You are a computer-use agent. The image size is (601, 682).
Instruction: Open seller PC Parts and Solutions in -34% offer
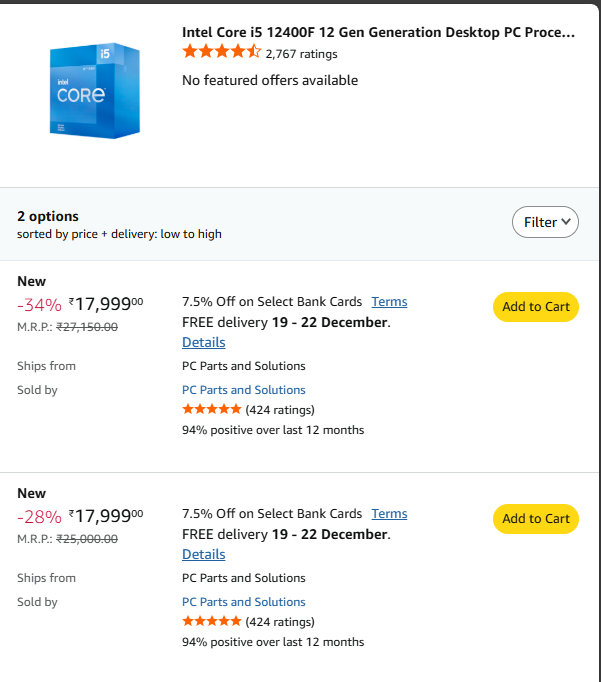244,390
